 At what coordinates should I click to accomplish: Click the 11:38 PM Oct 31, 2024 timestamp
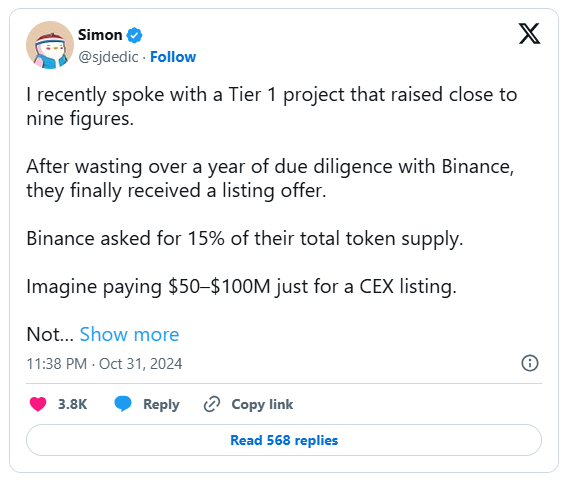pos(104,364)
